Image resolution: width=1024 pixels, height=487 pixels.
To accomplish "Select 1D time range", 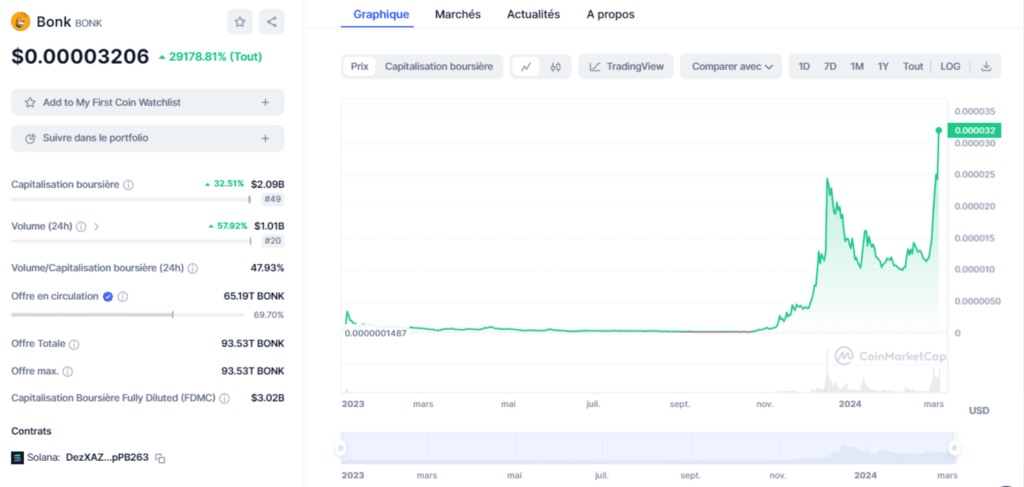I will click(804, 67).
